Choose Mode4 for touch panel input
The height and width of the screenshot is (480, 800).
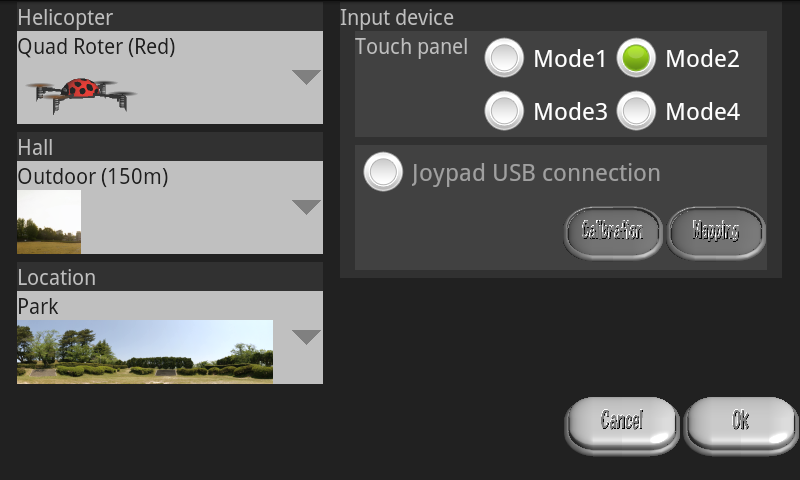coord(637,111)
